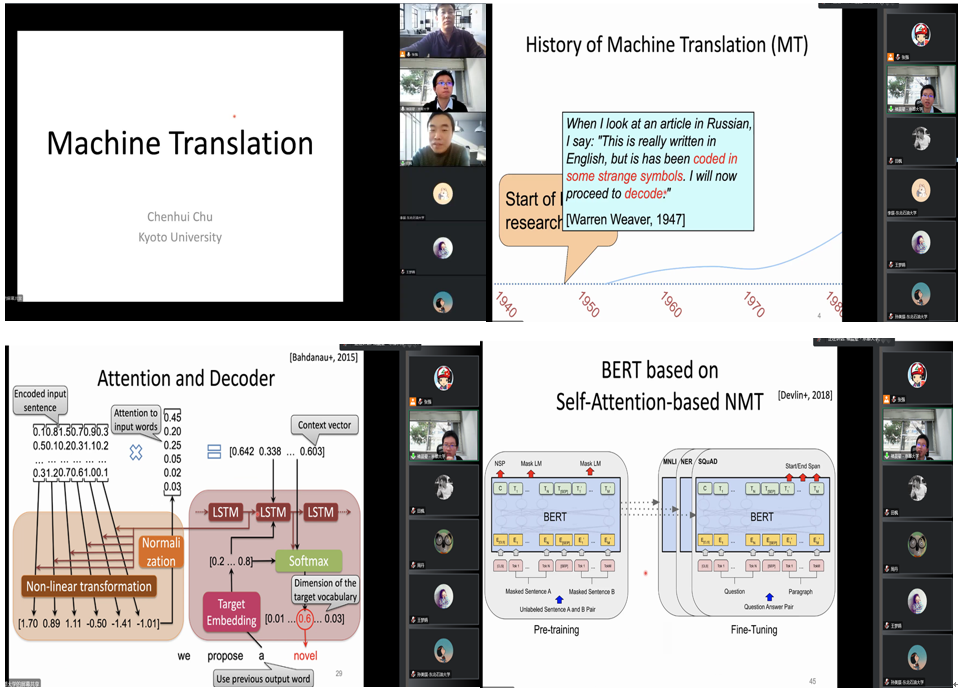Select red-cap avatar beside the Attention and Decoder slide
This screenshot has width=958, height=694.
click(444, 377)
